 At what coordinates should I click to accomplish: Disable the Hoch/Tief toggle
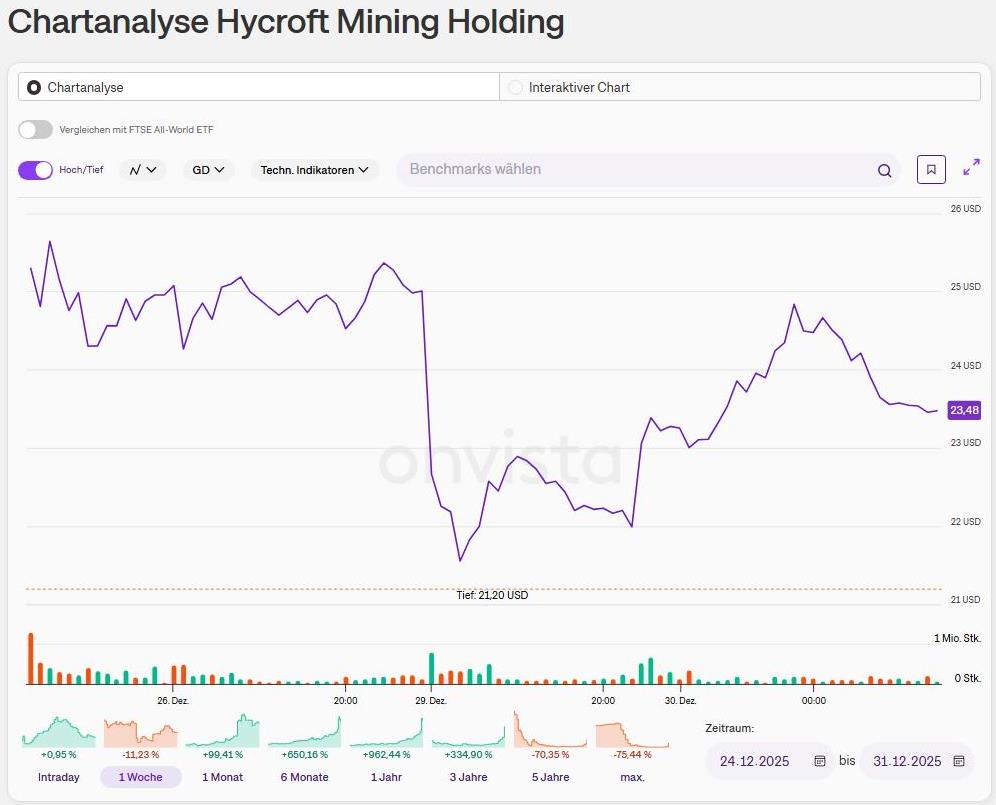point(35,170)
